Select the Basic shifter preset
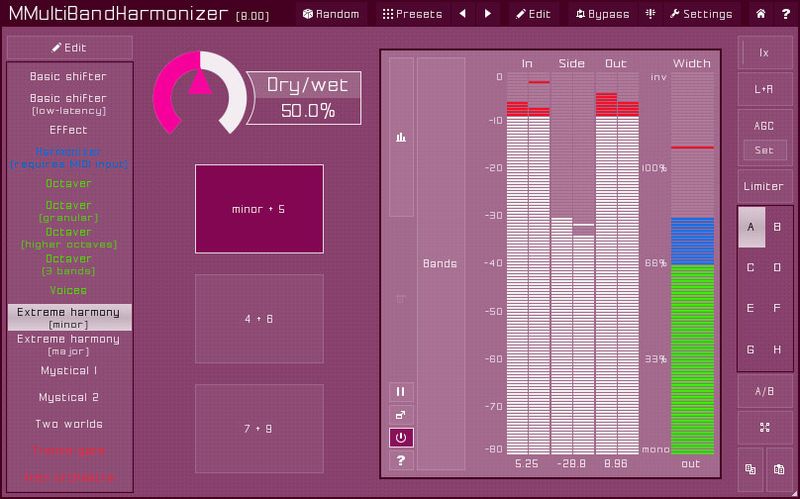This screenshot has height=499, width=800. tap(68, 77)
